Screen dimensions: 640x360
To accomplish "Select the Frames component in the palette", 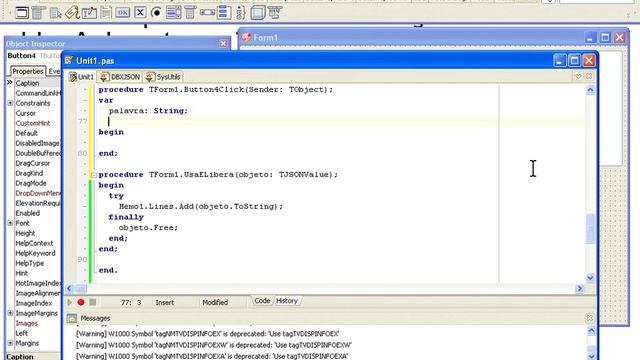I will coord(22,13).
